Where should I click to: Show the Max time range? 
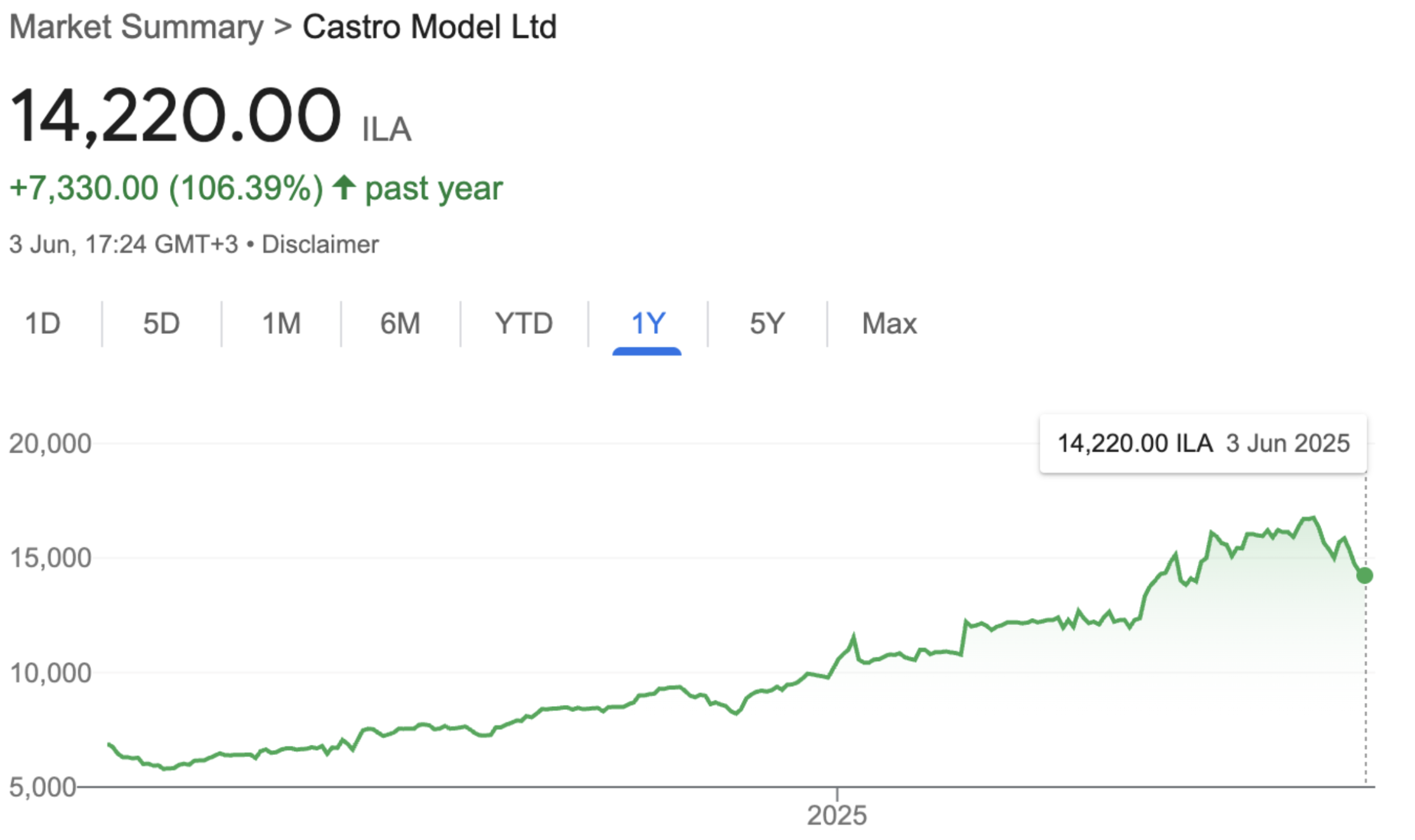pos(890,324)
